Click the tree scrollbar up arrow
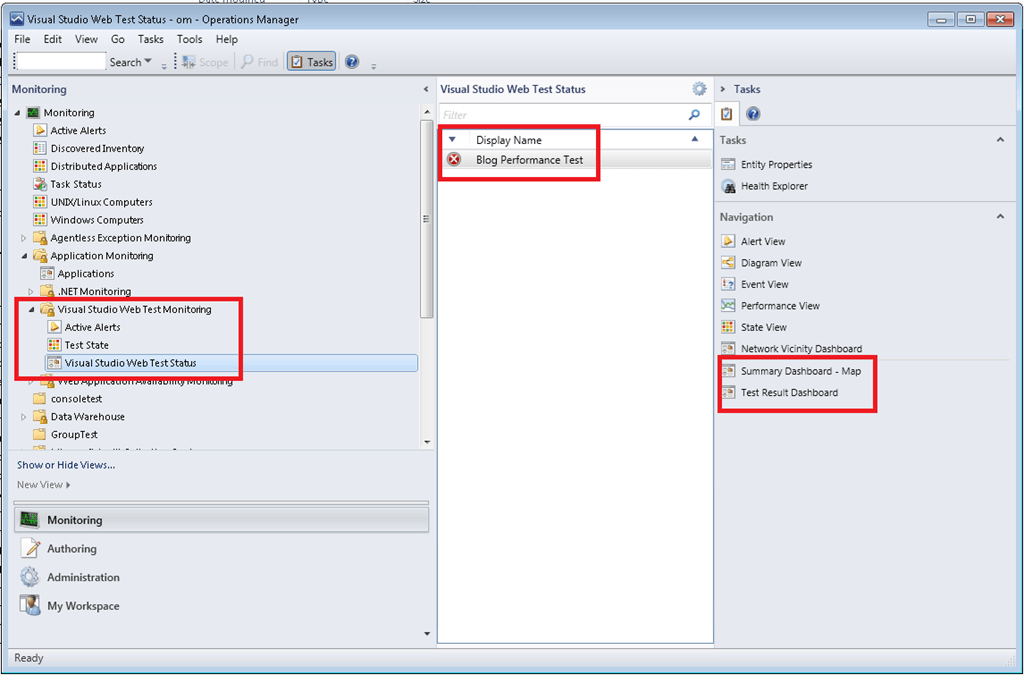The image size is (1024, 675). 427,112
